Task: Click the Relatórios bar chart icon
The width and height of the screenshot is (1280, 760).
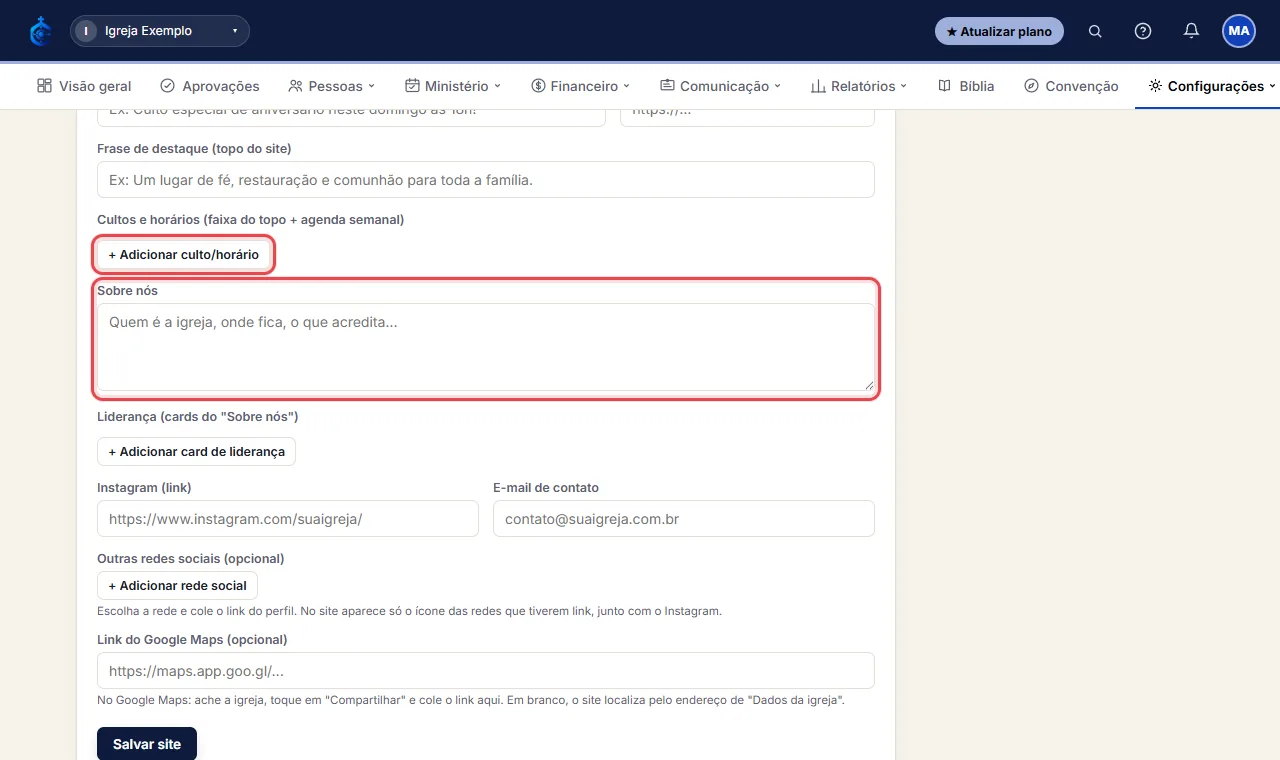Action: click(818, 86)
